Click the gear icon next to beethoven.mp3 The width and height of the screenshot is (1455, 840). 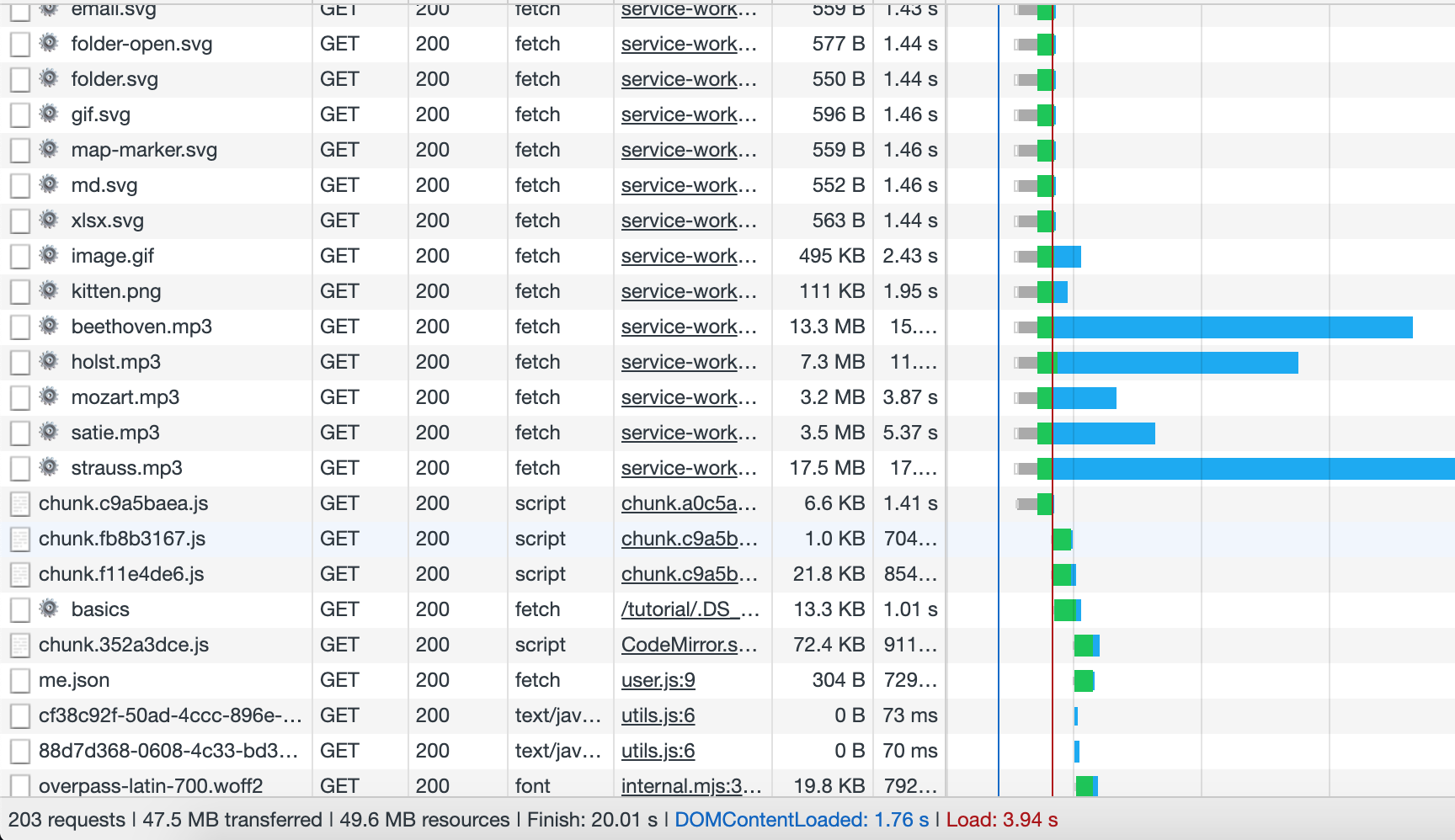click(x=50, y=326)
